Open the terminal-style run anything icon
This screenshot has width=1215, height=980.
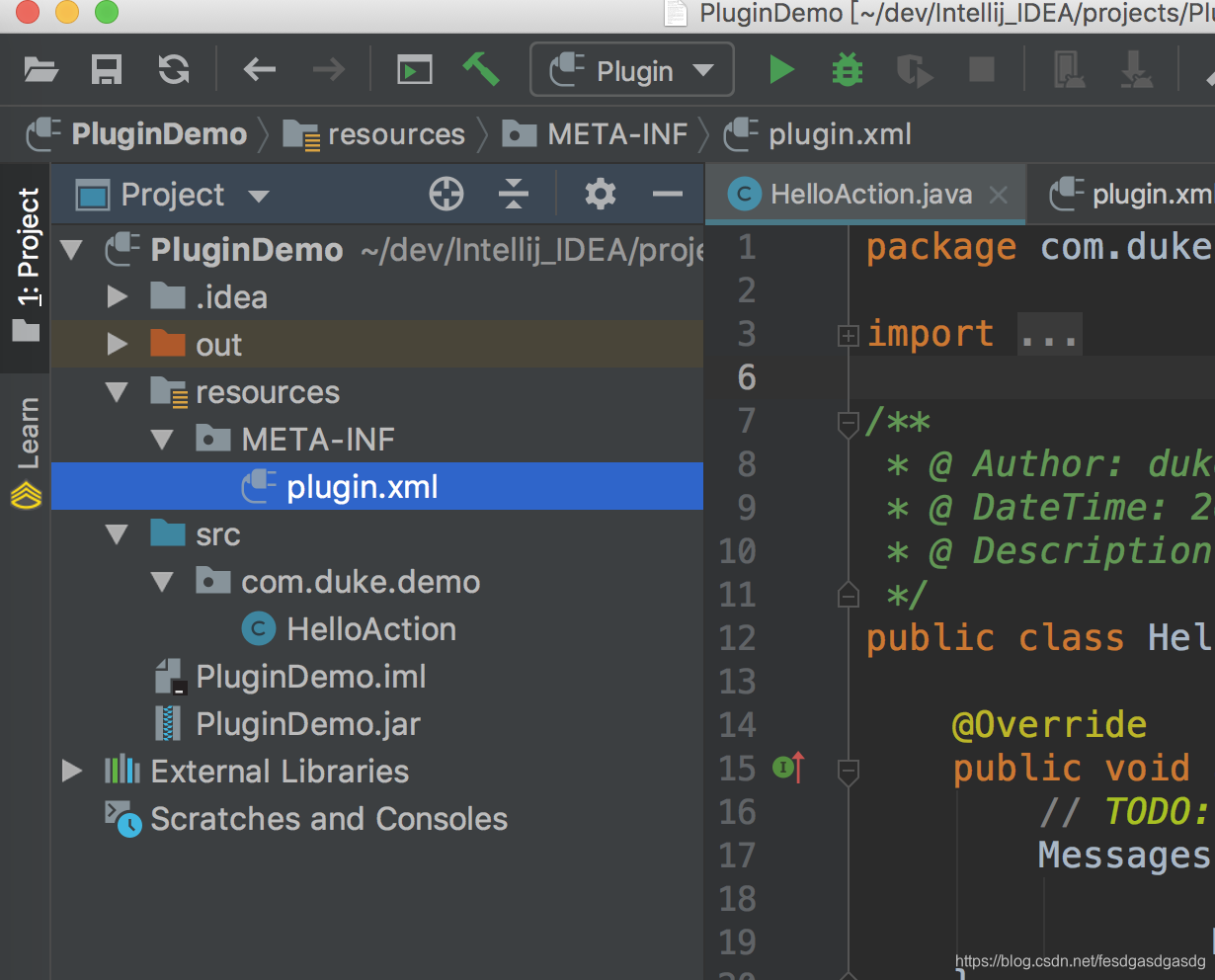414,70
